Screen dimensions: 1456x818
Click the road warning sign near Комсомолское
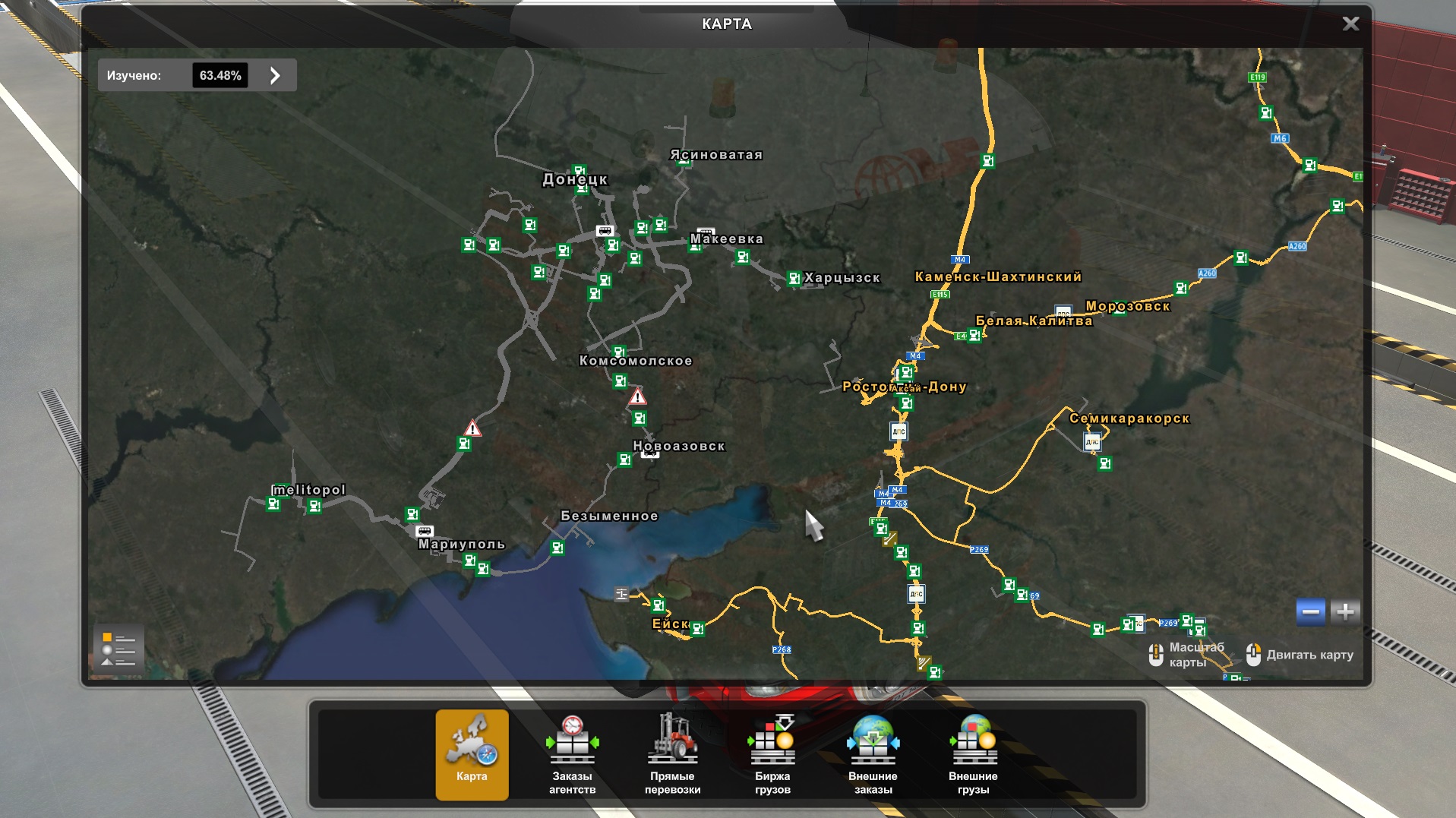[x=637, y=396]
